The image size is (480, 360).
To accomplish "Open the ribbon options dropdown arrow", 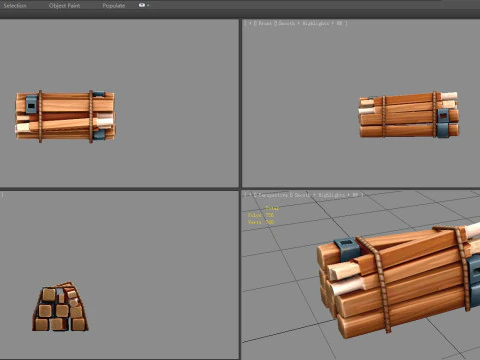I will coord(148,5).
